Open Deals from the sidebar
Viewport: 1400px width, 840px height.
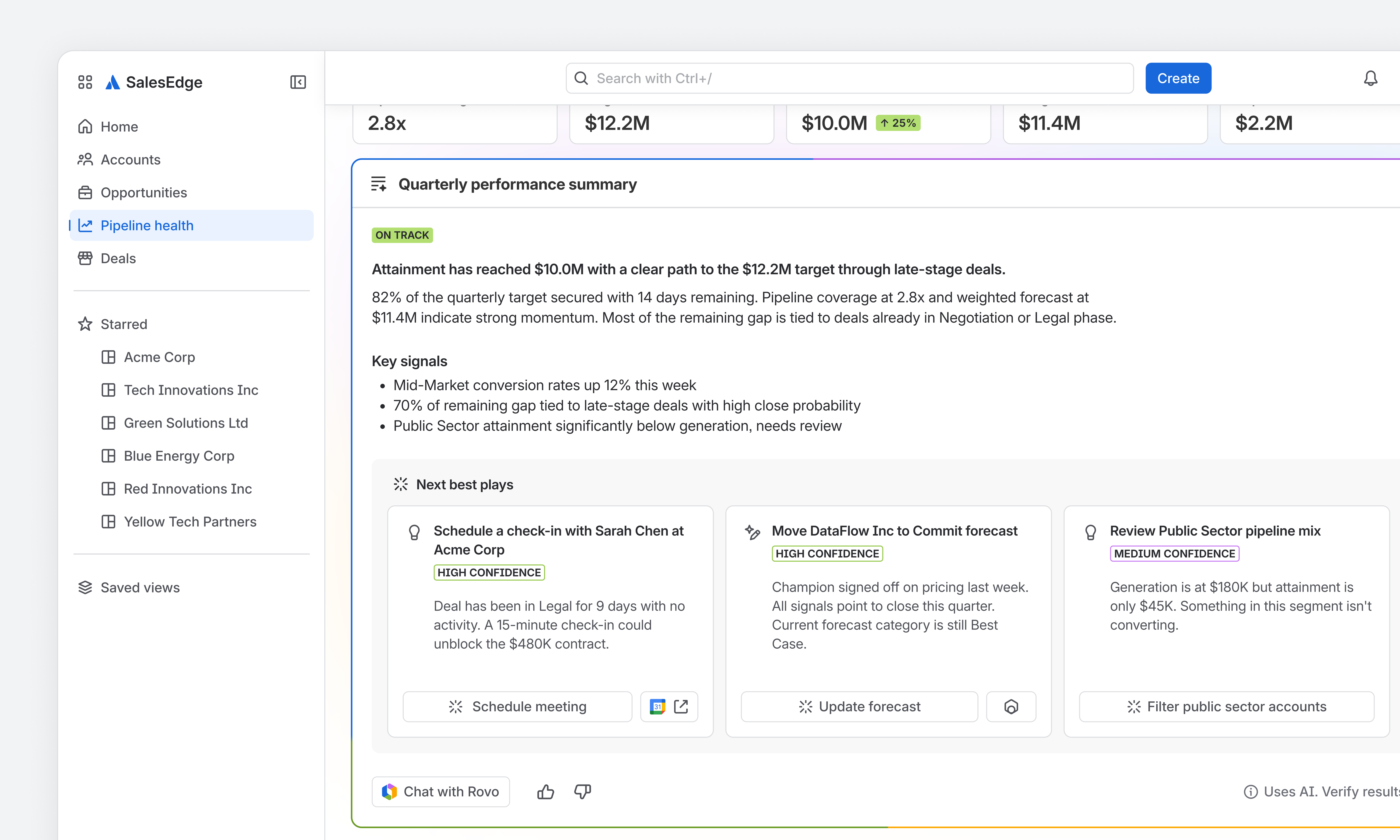tap(118, 258)
